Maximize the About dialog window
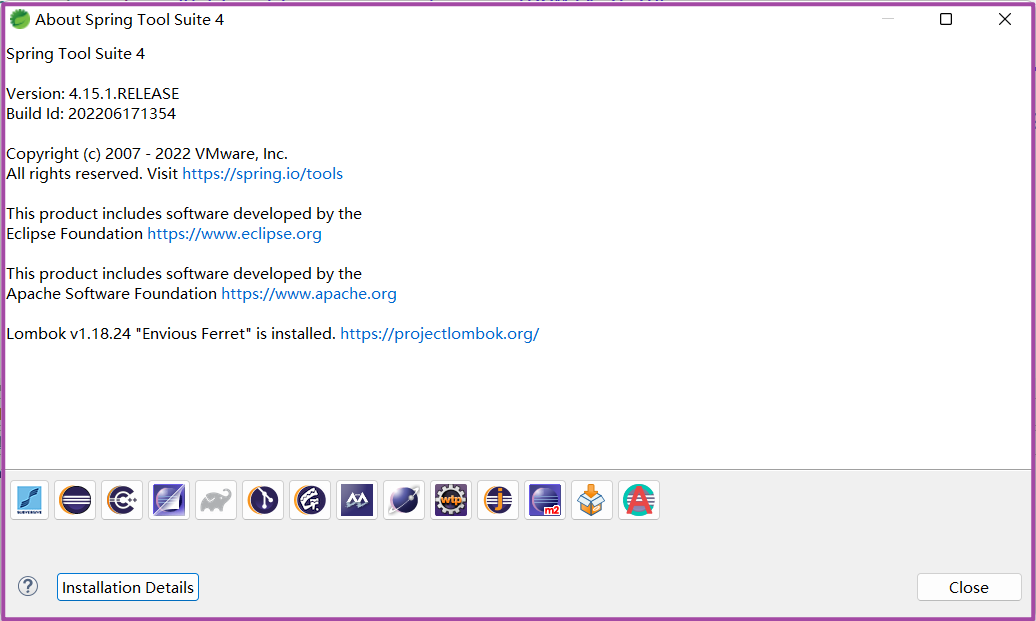Viewport: 1036px width, 621px height. pos(945,19)
